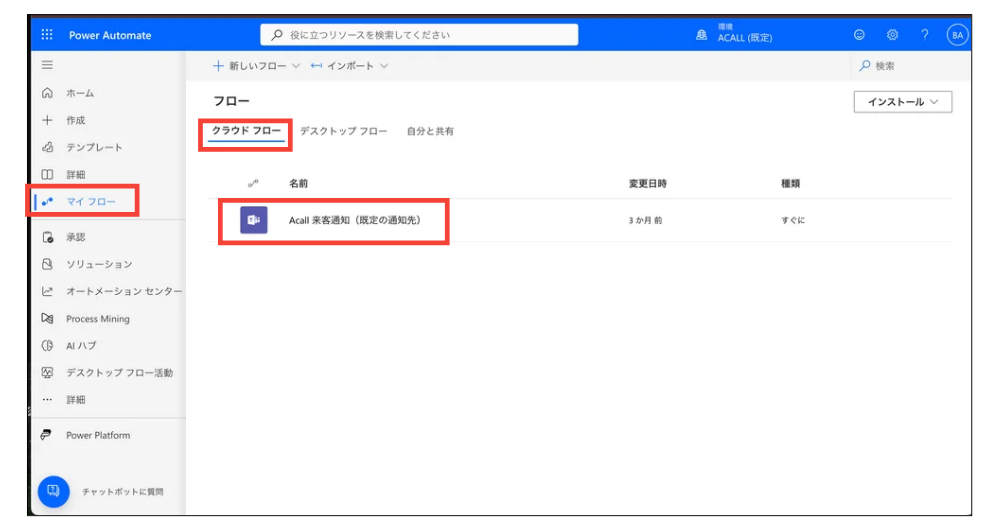Collapse the left navigation hamburger menu
998x530 pixels.
tap(47, 65)
